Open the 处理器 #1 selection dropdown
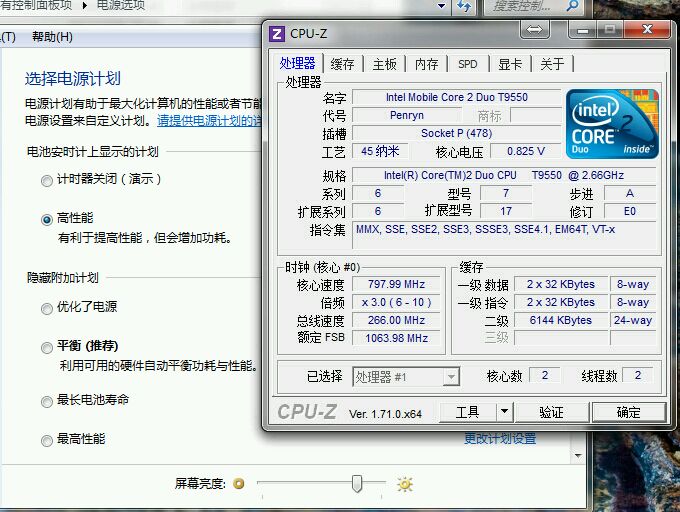Viewport: 680px width, 512px height. 406,377
